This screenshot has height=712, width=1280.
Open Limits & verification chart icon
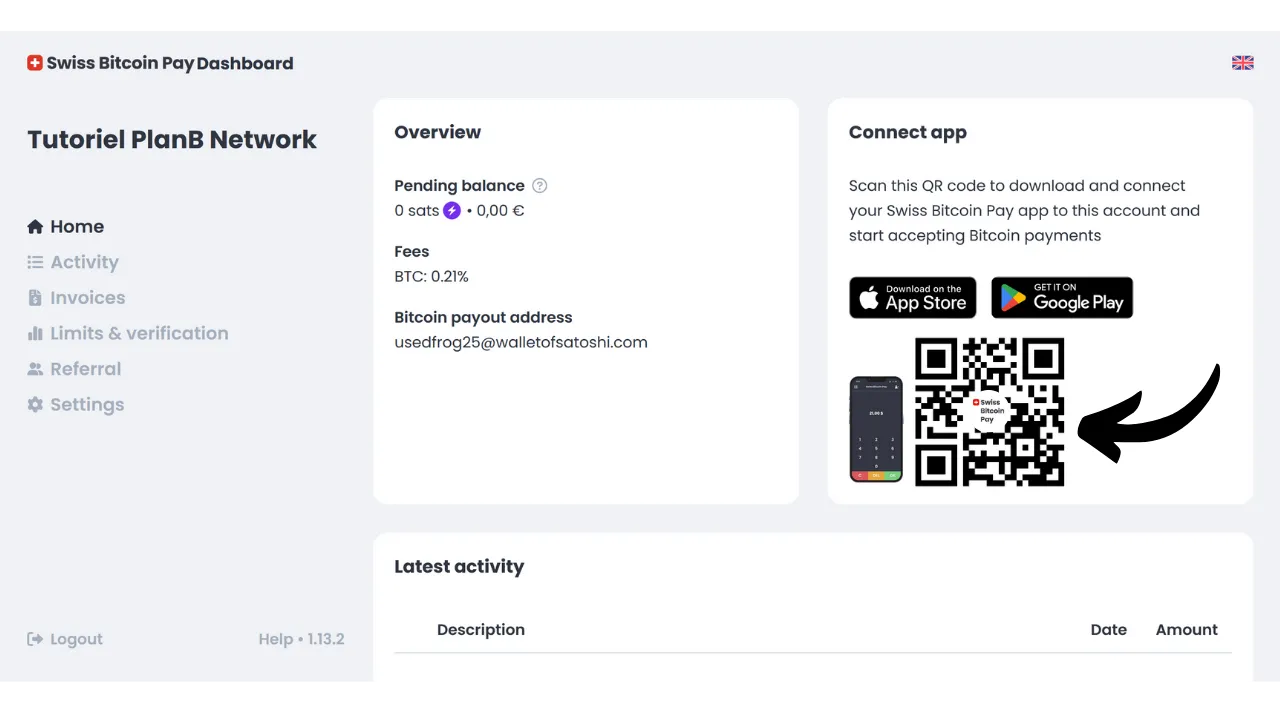(35, 333)
